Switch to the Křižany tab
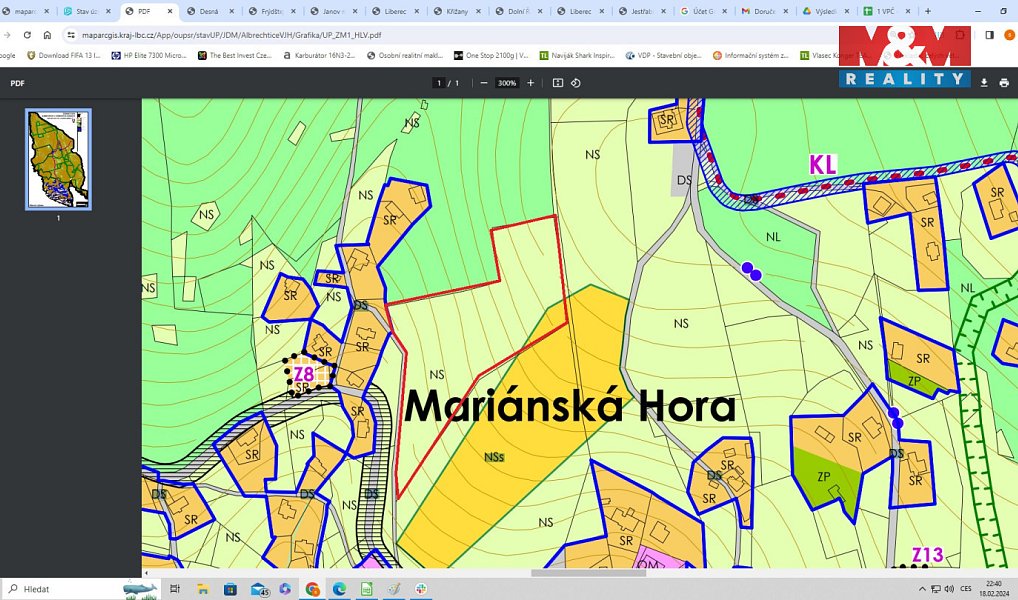 (x=457, y=11)
